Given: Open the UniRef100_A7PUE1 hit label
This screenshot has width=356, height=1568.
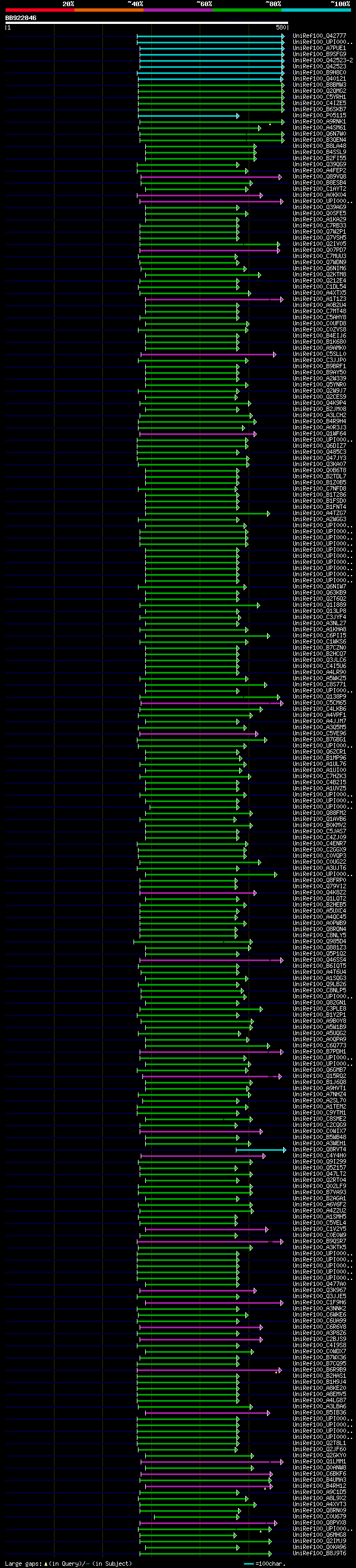Looking at the screenshot, I should point(319,48).
